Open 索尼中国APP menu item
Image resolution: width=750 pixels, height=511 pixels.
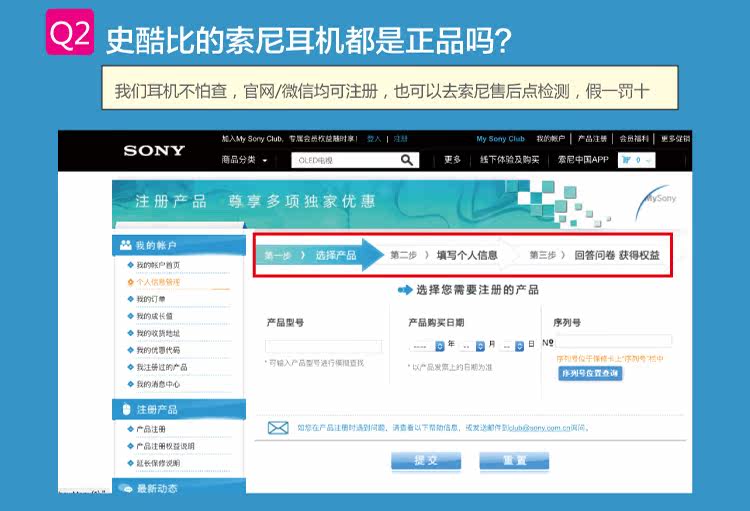[583, 160]
